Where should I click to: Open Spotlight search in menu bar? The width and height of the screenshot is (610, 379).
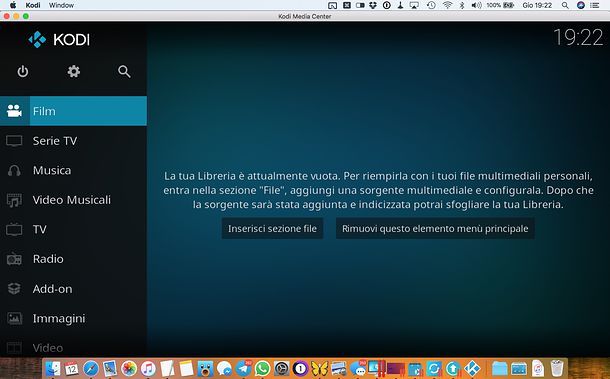click(565, 5)
